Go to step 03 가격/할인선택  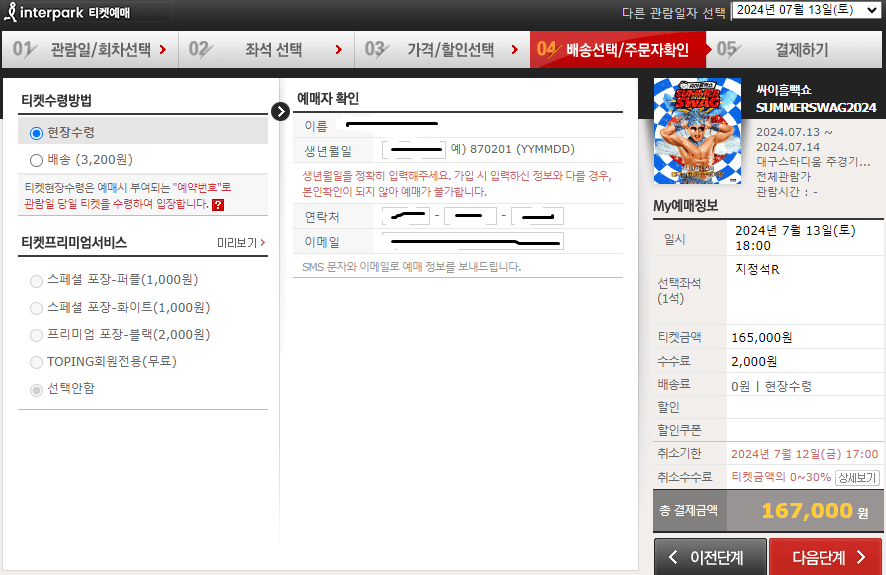pyautogui.click(x=442, y=50)
